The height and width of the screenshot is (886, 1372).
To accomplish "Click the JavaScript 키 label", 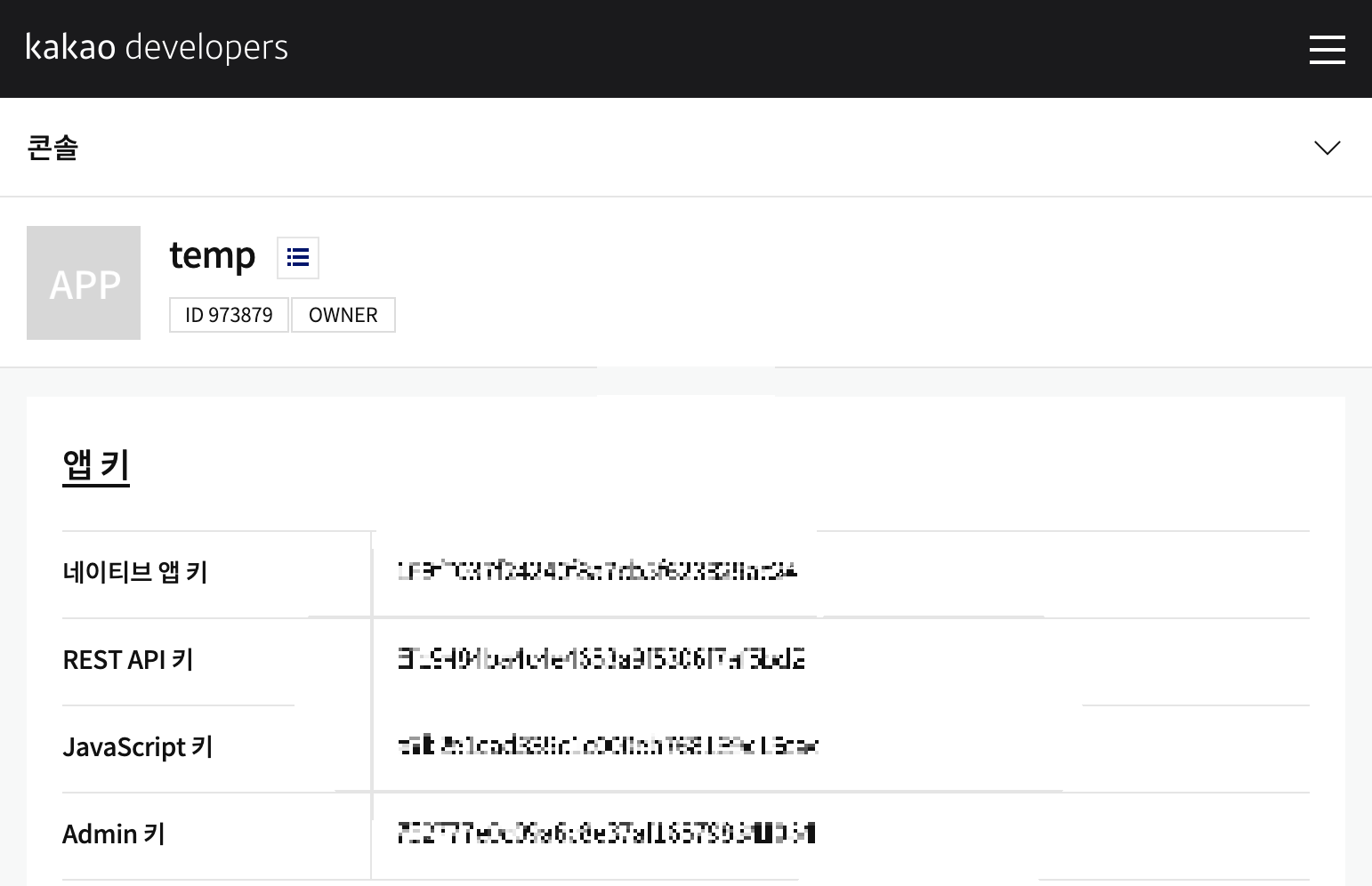I will point(138,746).
